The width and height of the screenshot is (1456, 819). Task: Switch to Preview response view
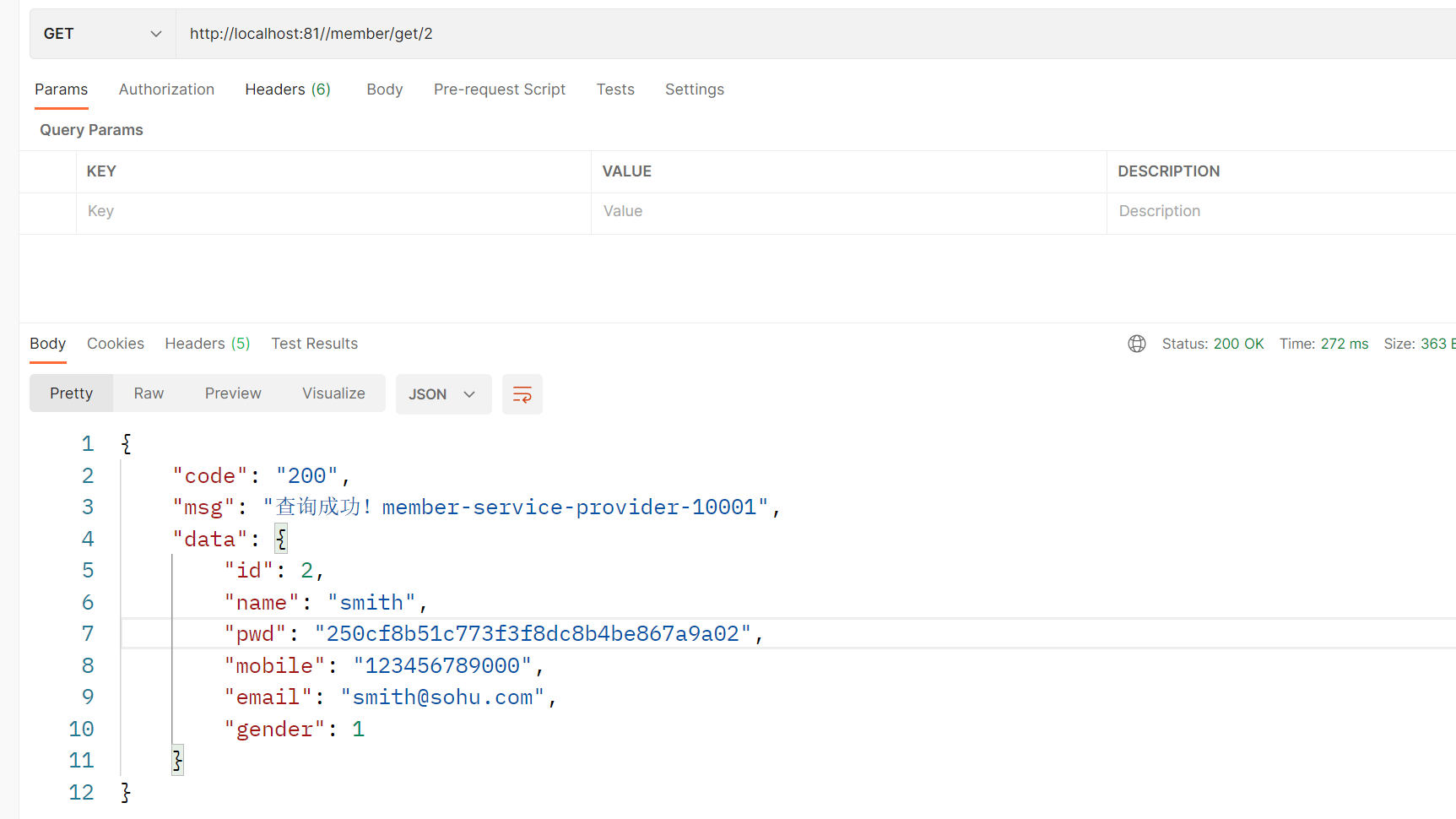click(x=233, y=393)
